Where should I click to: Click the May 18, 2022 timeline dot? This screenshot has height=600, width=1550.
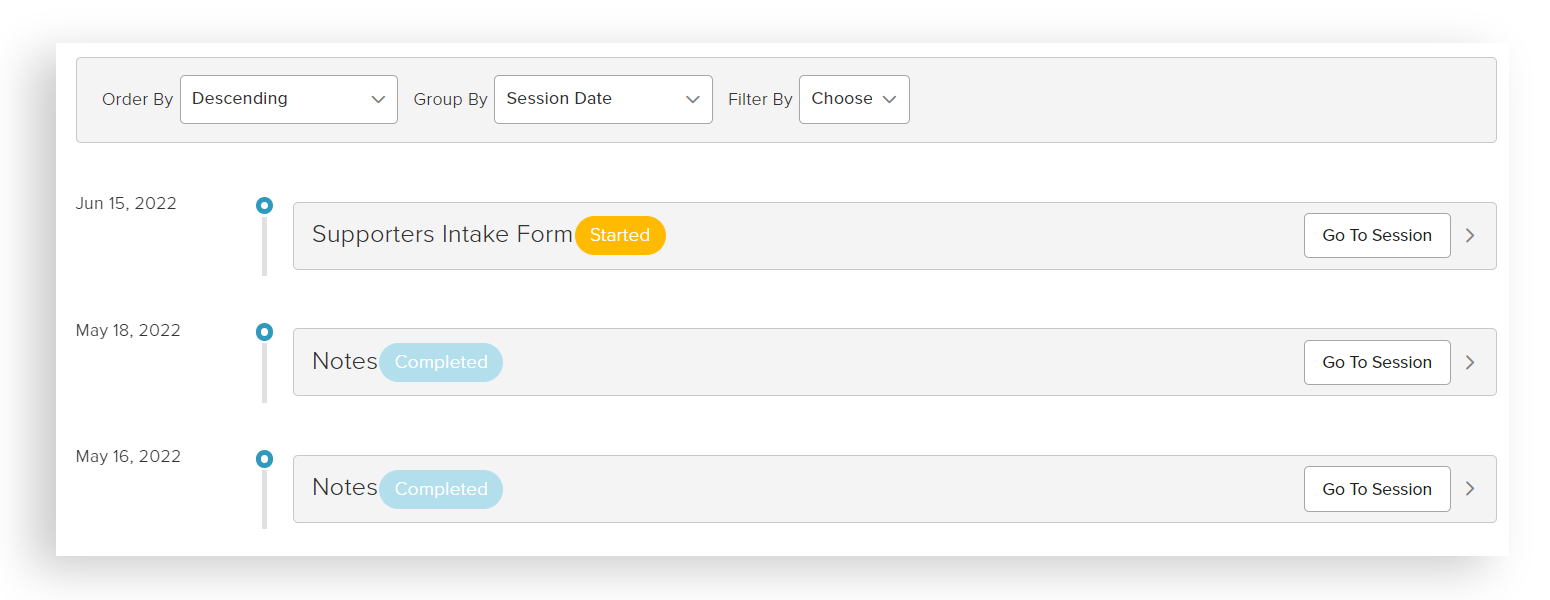click(x=264, y=332)
